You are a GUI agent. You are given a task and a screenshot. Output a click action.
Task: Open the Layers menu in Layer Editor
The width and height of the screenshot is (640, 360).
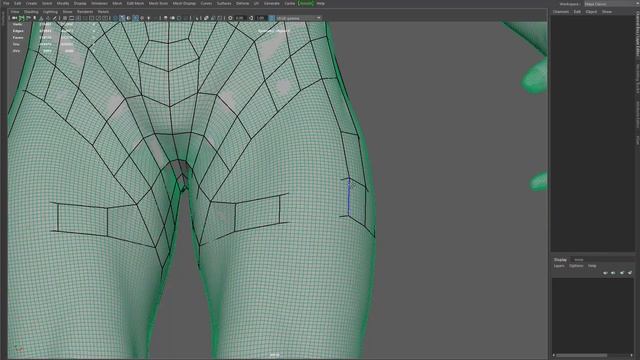click(559, 266)
